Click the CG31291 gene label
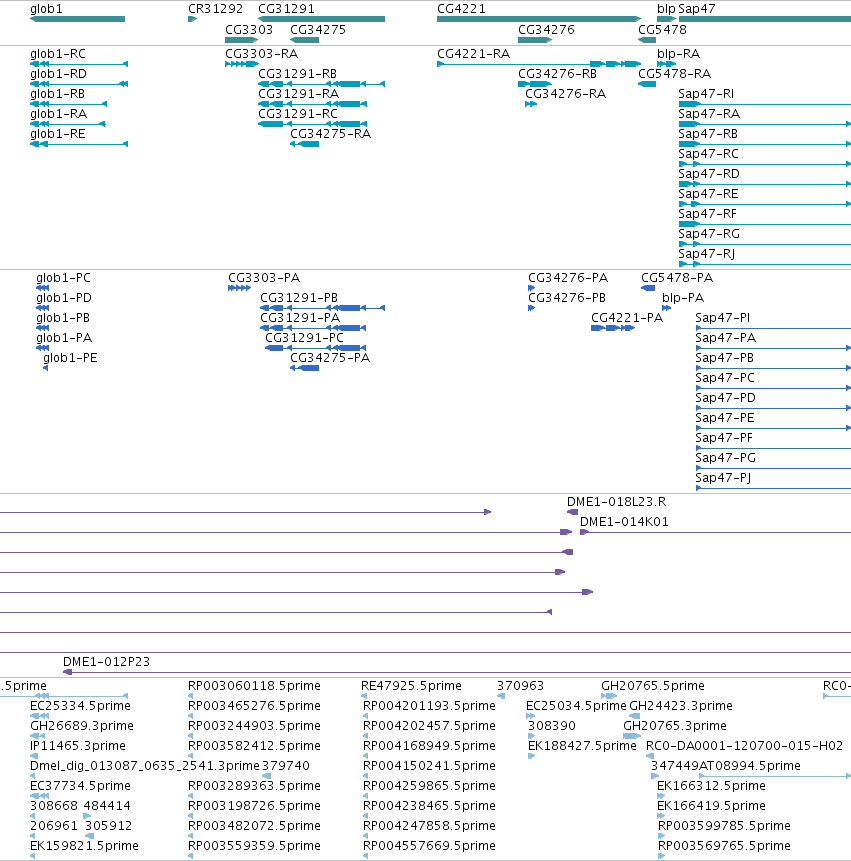 pos(286,9)
